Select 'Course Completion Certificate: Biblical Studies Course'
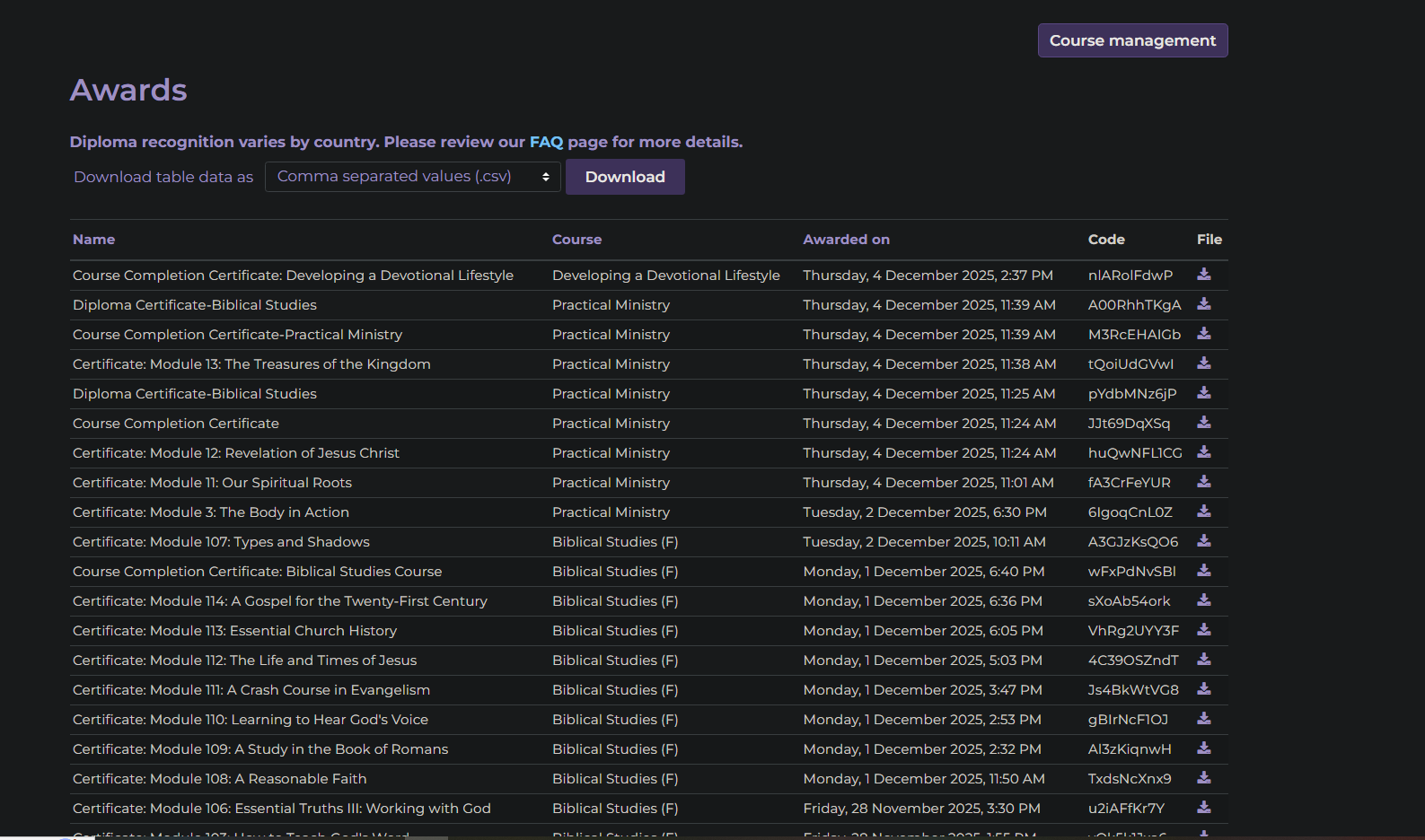1425x840 pixels. click(257, 572)
